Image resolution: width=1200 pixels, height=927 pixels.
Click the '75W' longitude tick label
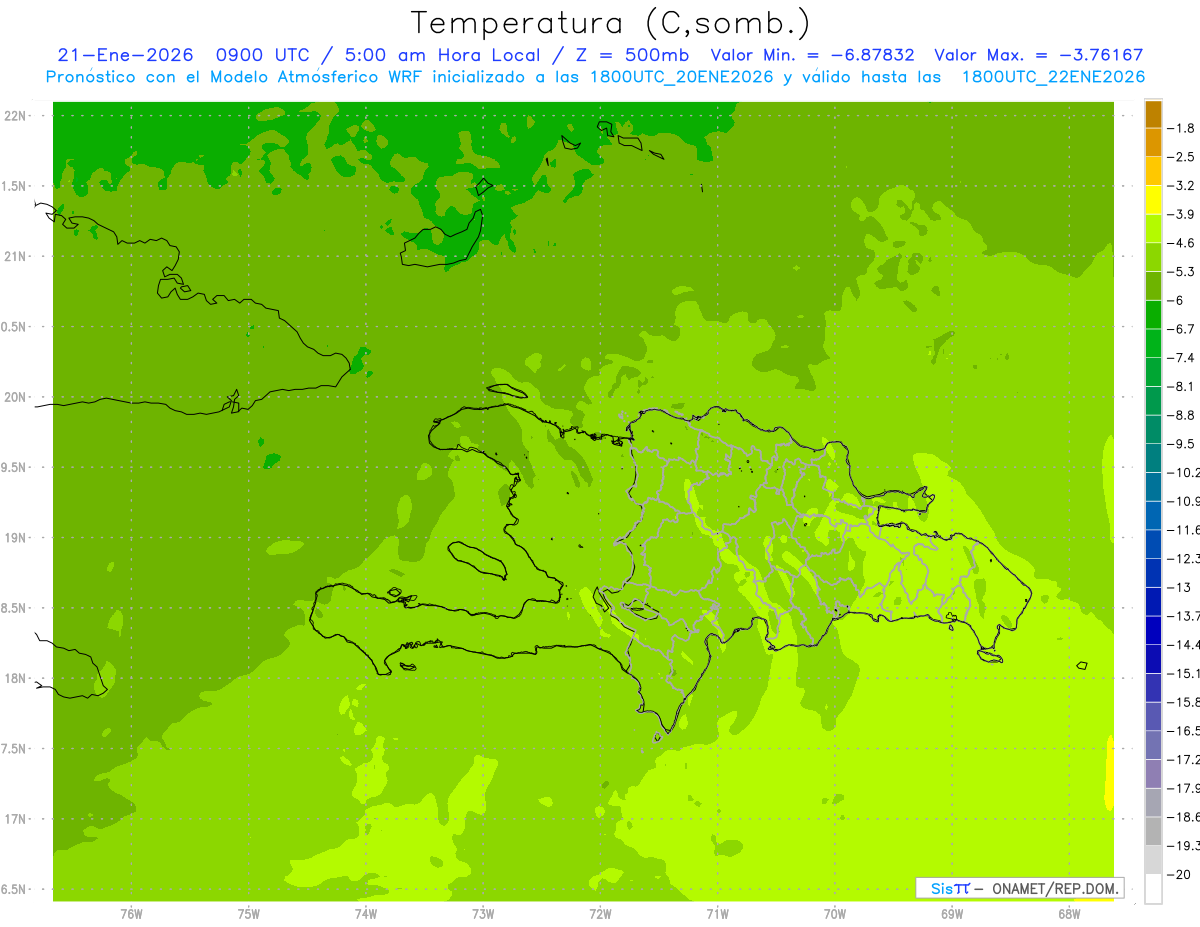(249, 914)
